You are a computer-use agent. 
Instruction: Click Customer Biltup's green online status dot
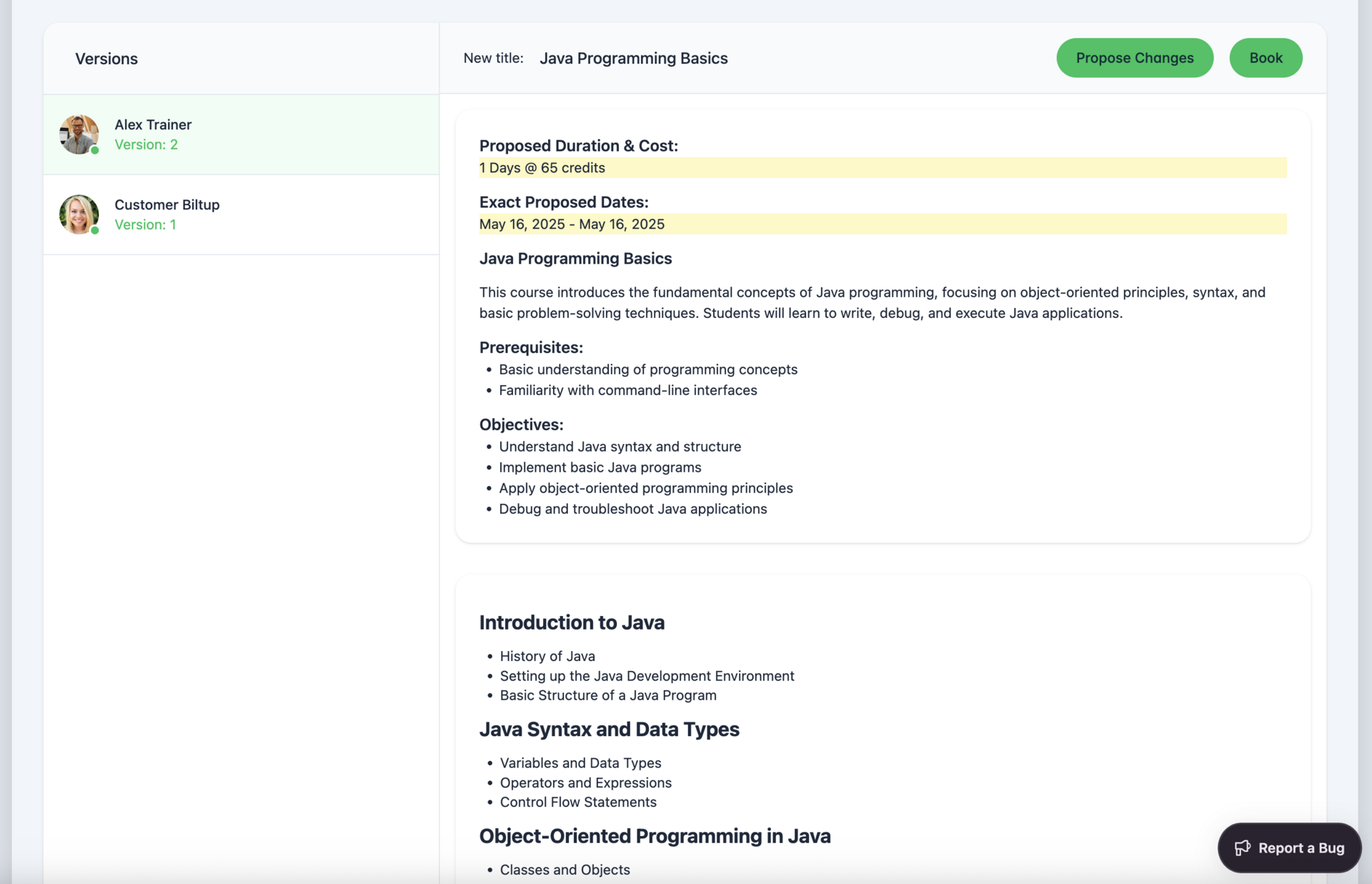(x=95, y=230)
